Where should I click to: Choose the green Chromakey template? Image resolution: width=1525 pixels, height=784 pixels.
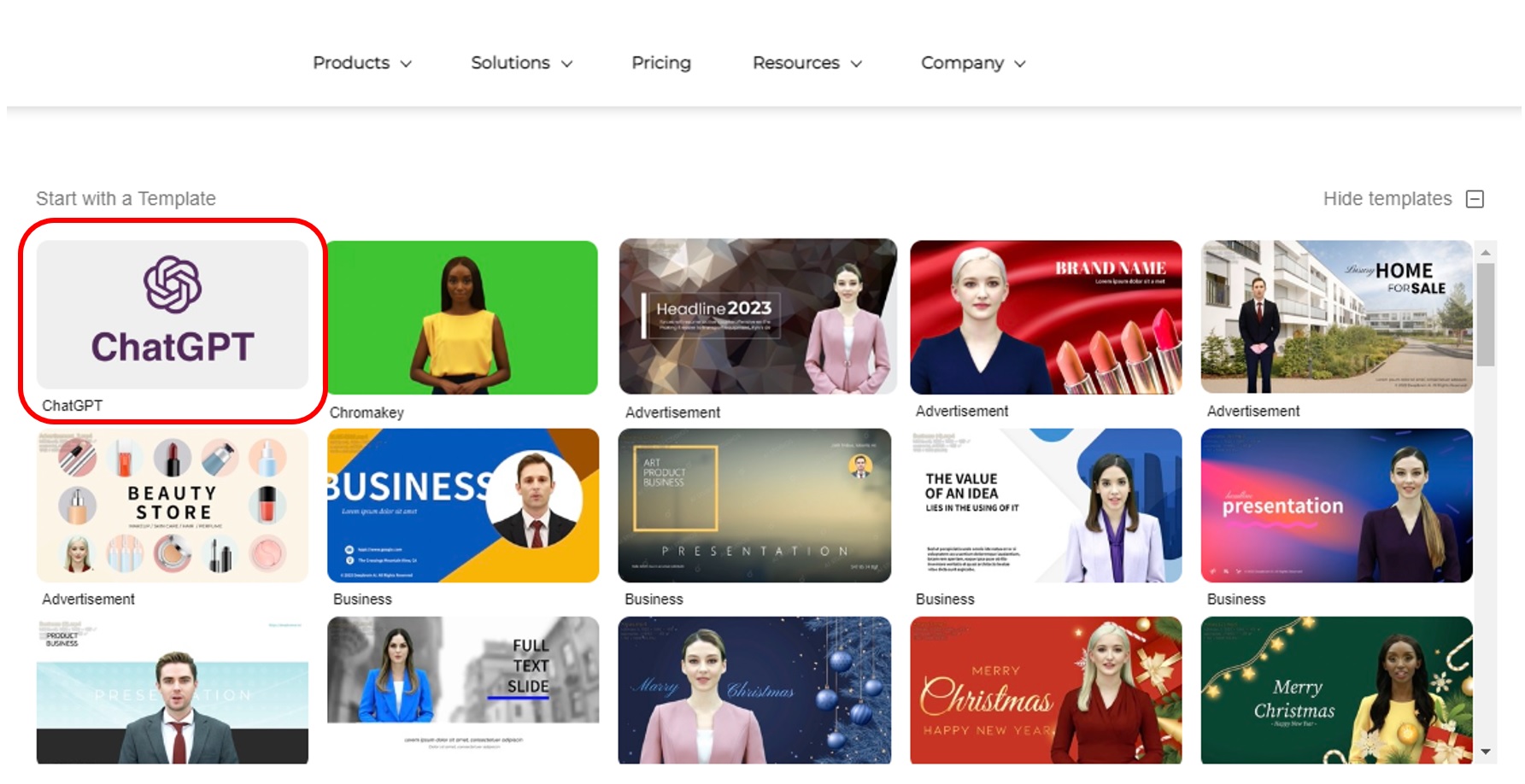(462, 318)
